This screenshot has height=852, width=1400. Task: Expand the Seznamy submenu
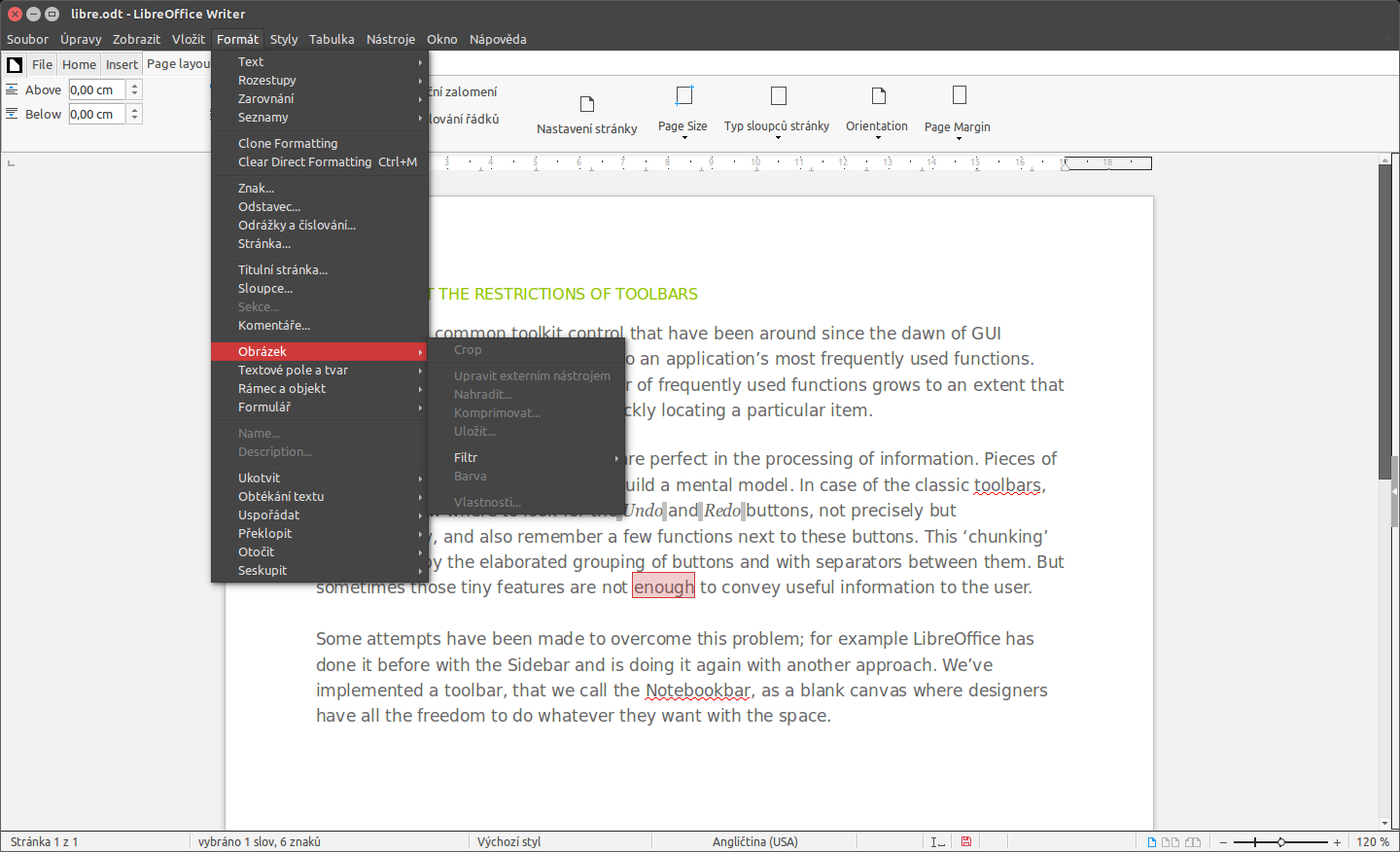pos(320,118)
